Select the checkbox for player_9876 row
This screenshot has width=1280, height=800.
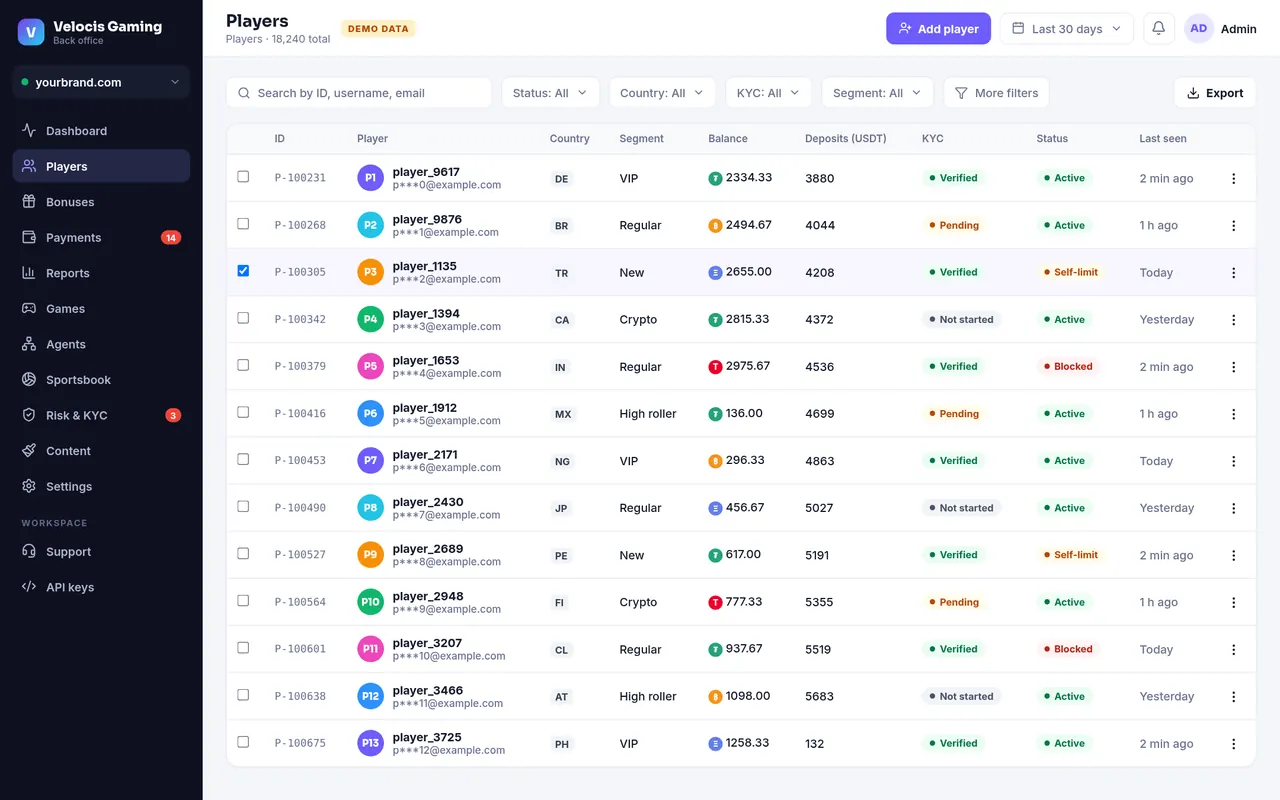tap(243, 223)
